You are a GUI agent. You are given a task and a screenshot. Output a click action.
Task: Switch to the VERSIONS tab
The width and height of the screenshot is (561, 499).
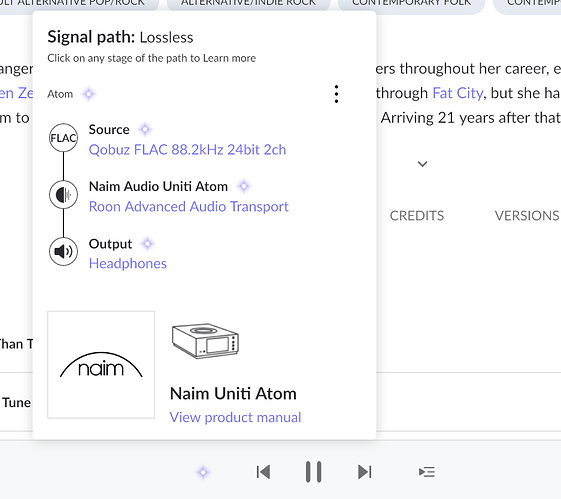(x=527, y=216)
